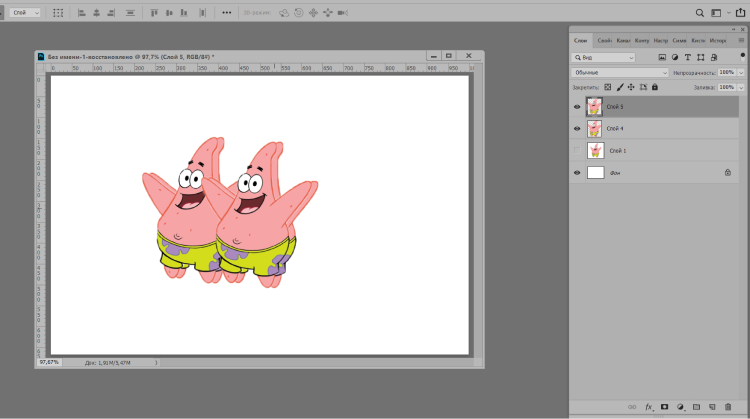The width and height of the screenshot is (750, 419).
Task: Filter layers by smart objects
Action: (x=714, y=57)
